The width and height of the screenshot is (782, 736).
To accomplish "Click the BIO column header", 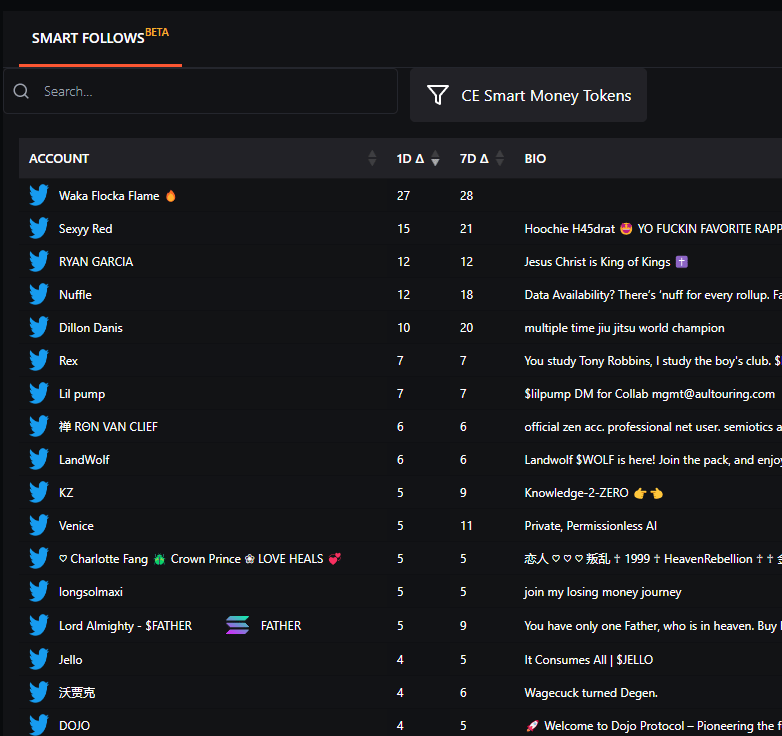I will (x=535, y=159).
